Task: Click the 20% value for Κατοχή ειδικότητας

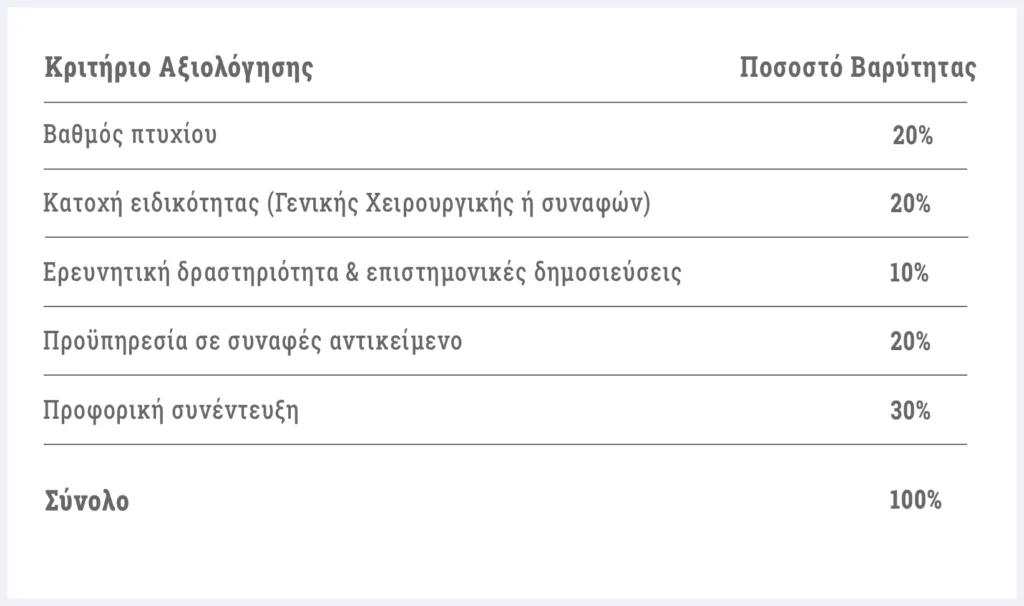Action: click(910, 204)
